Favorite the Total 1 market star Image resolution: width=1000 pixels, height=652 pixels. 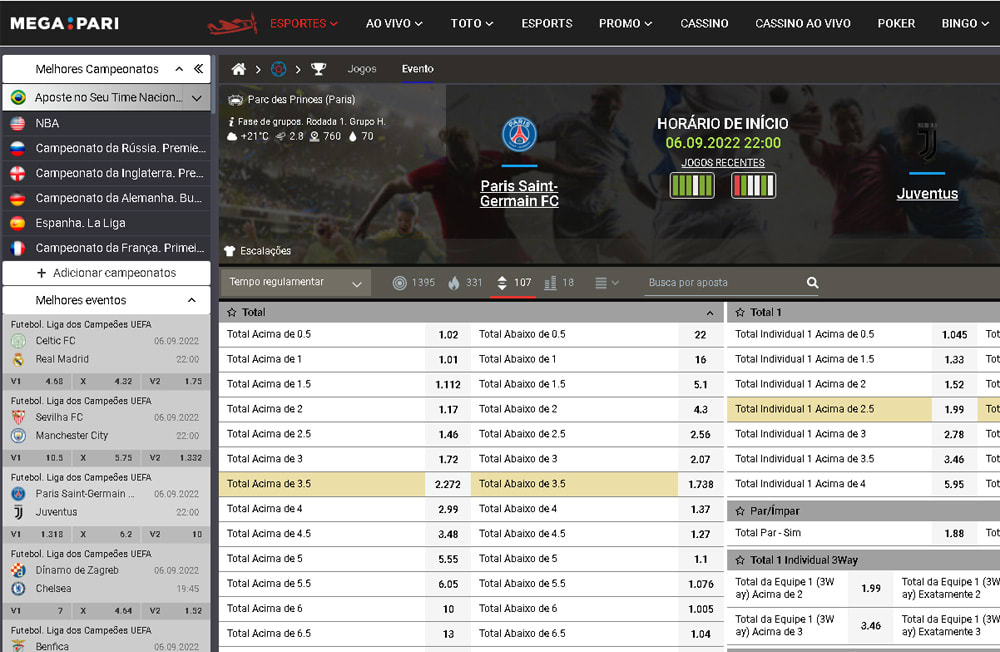[740, 313]
